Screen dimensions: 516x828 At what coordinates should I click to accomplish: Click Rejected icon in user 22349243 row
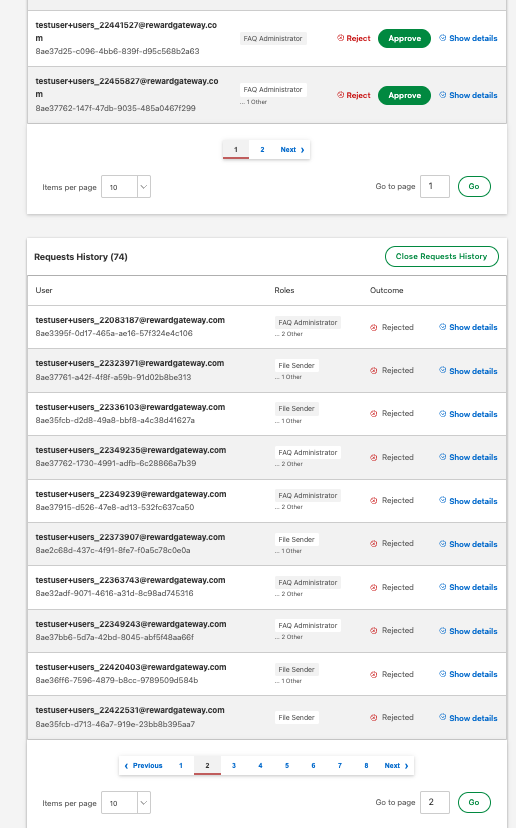click(373, 631)
